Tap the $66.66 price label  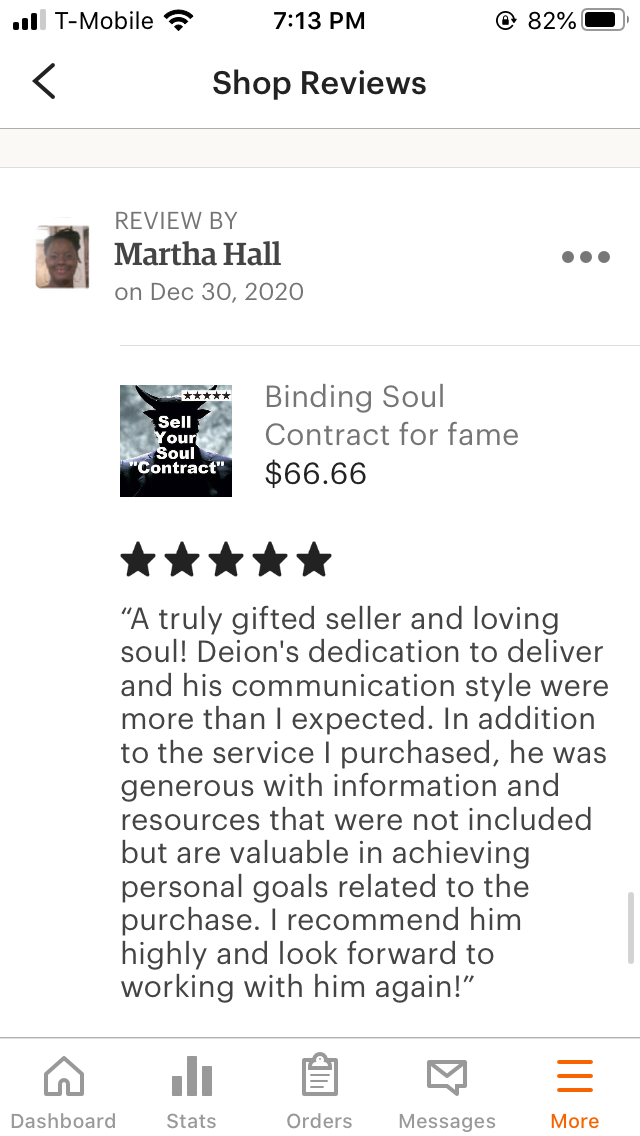coord(315,474)
